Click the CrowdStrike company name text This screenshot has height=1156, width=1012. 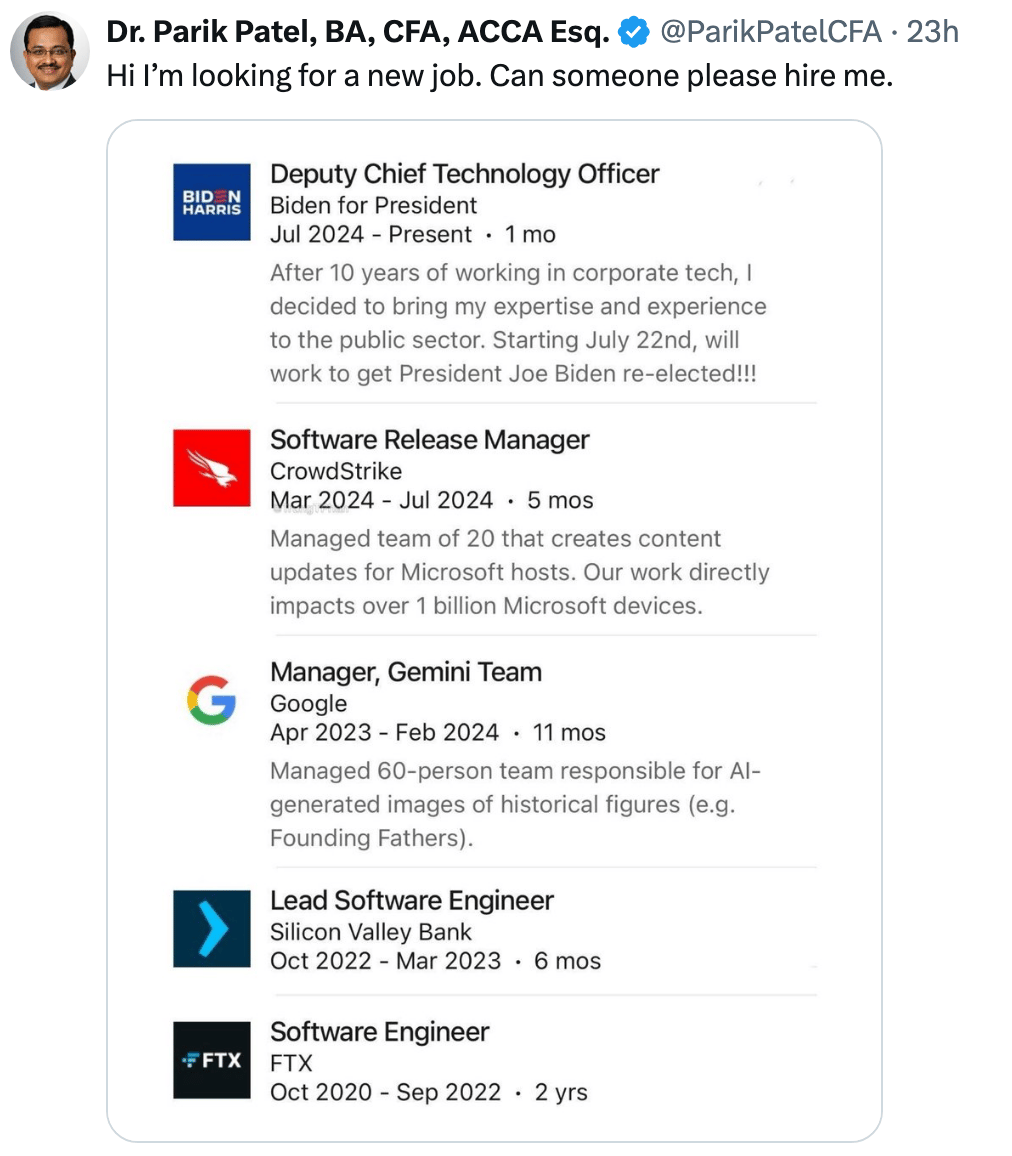point(336,471)
